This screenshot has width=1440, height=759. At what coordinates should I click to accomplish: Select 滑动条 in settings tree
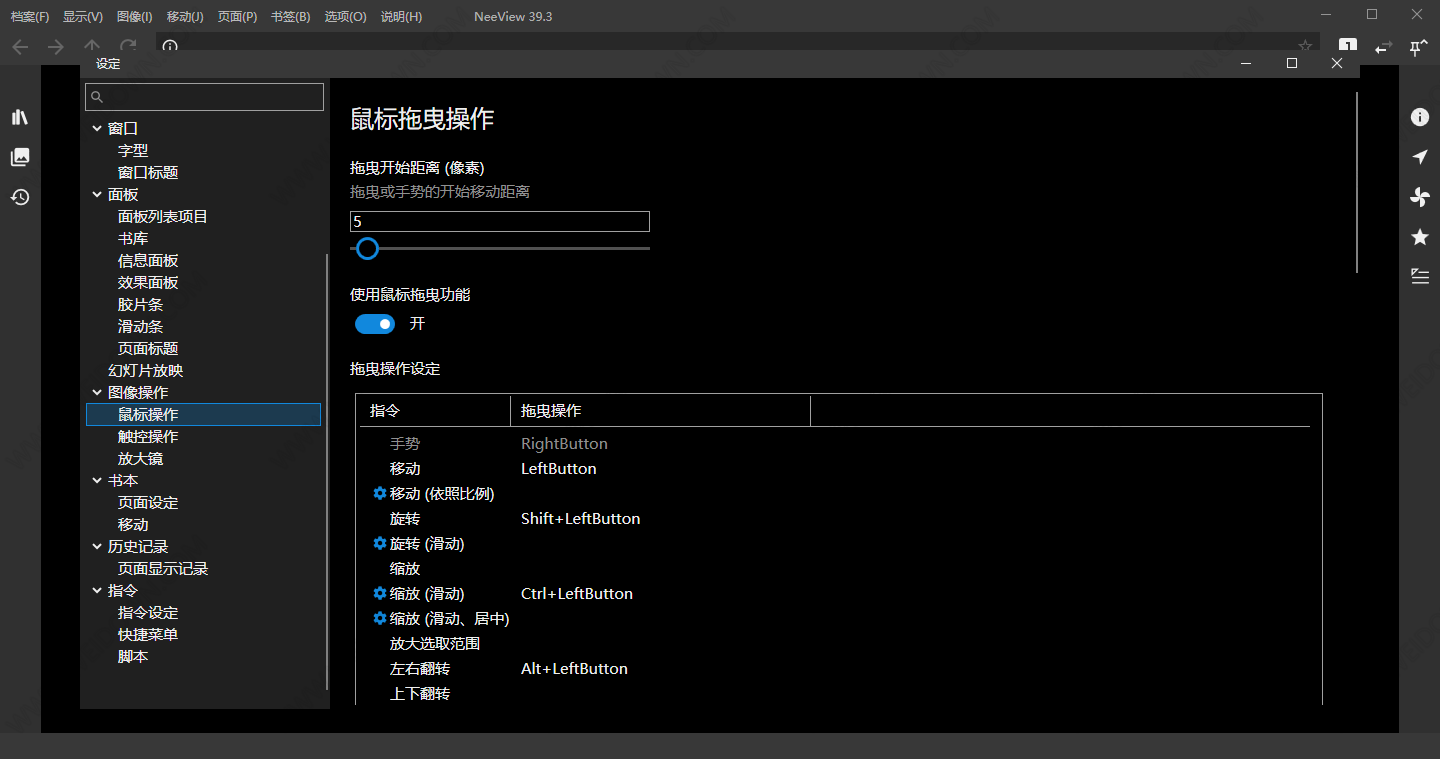(140, 326)
